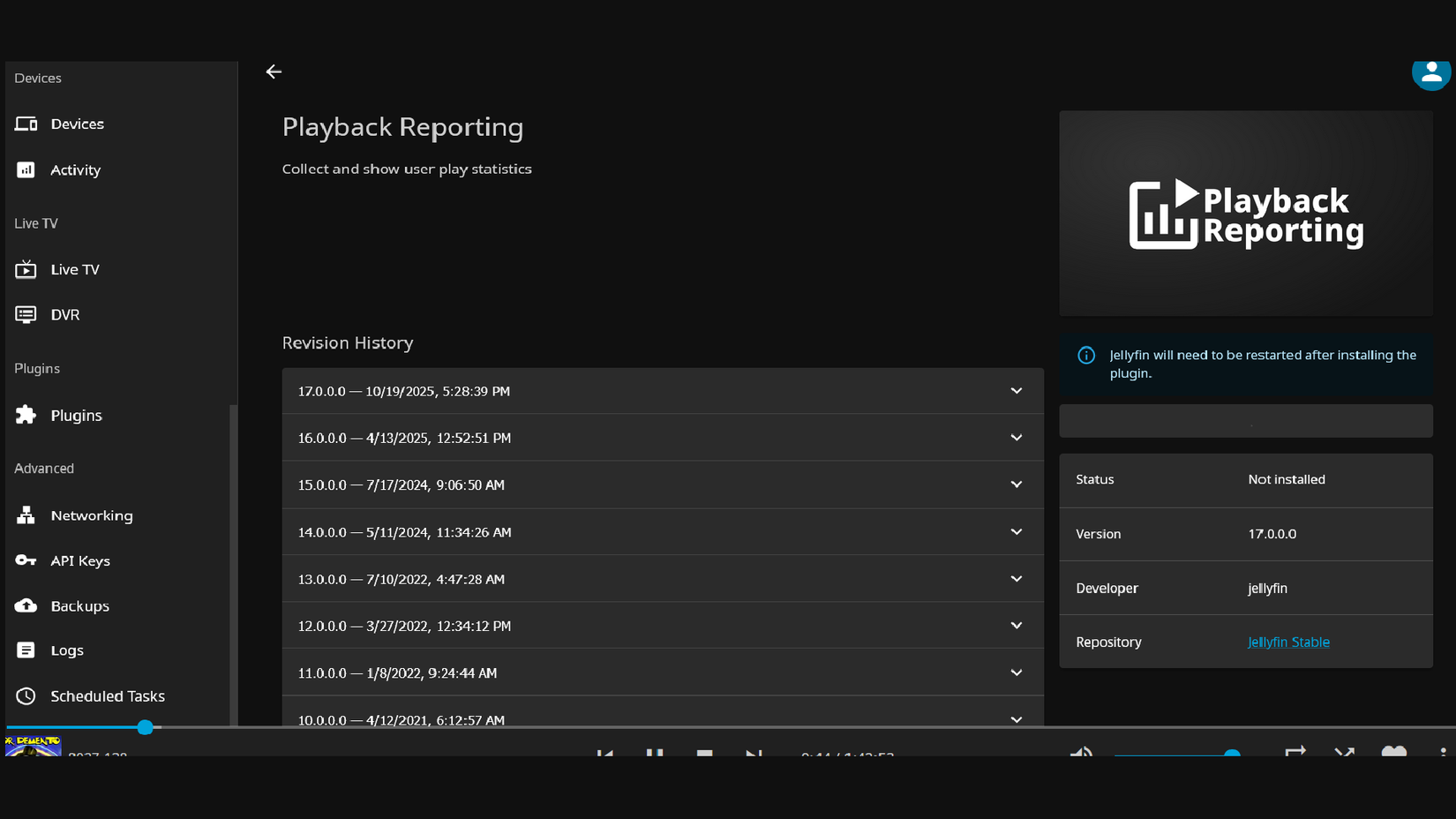Viewport: 1456px width, 819px height.
Task: Click the developer value 'jellyfin'
Action: pyautogui.click(x=1267, y=589)
